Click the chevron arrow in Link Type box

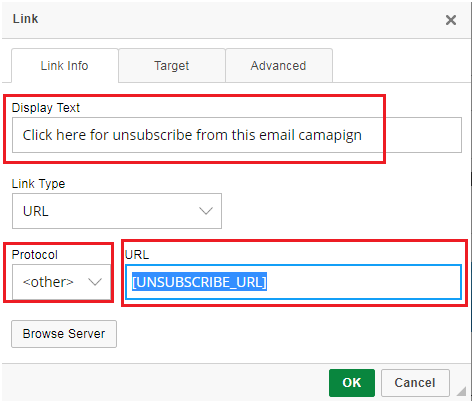click(x=206, y=211)
